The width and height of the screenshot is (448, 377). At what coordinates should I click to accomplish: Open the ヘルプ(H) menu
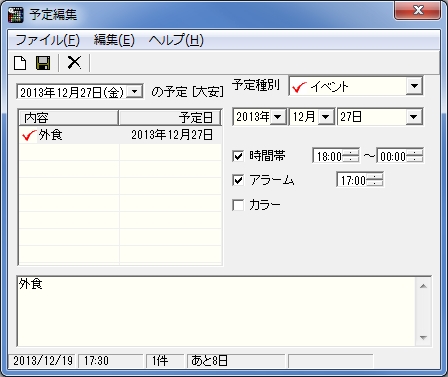click(176, 40)
